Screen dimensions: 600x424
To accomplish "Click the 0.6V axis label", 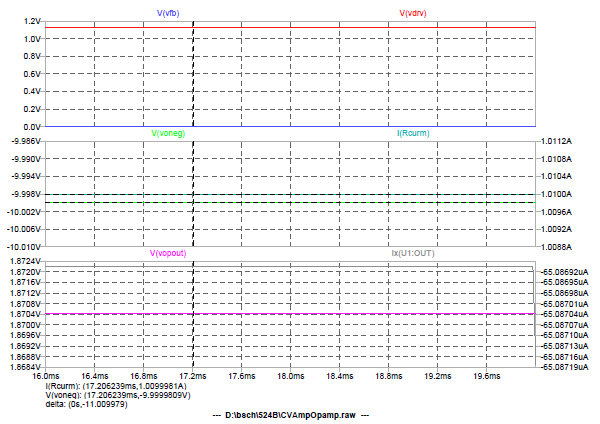I will coord(32,74).
